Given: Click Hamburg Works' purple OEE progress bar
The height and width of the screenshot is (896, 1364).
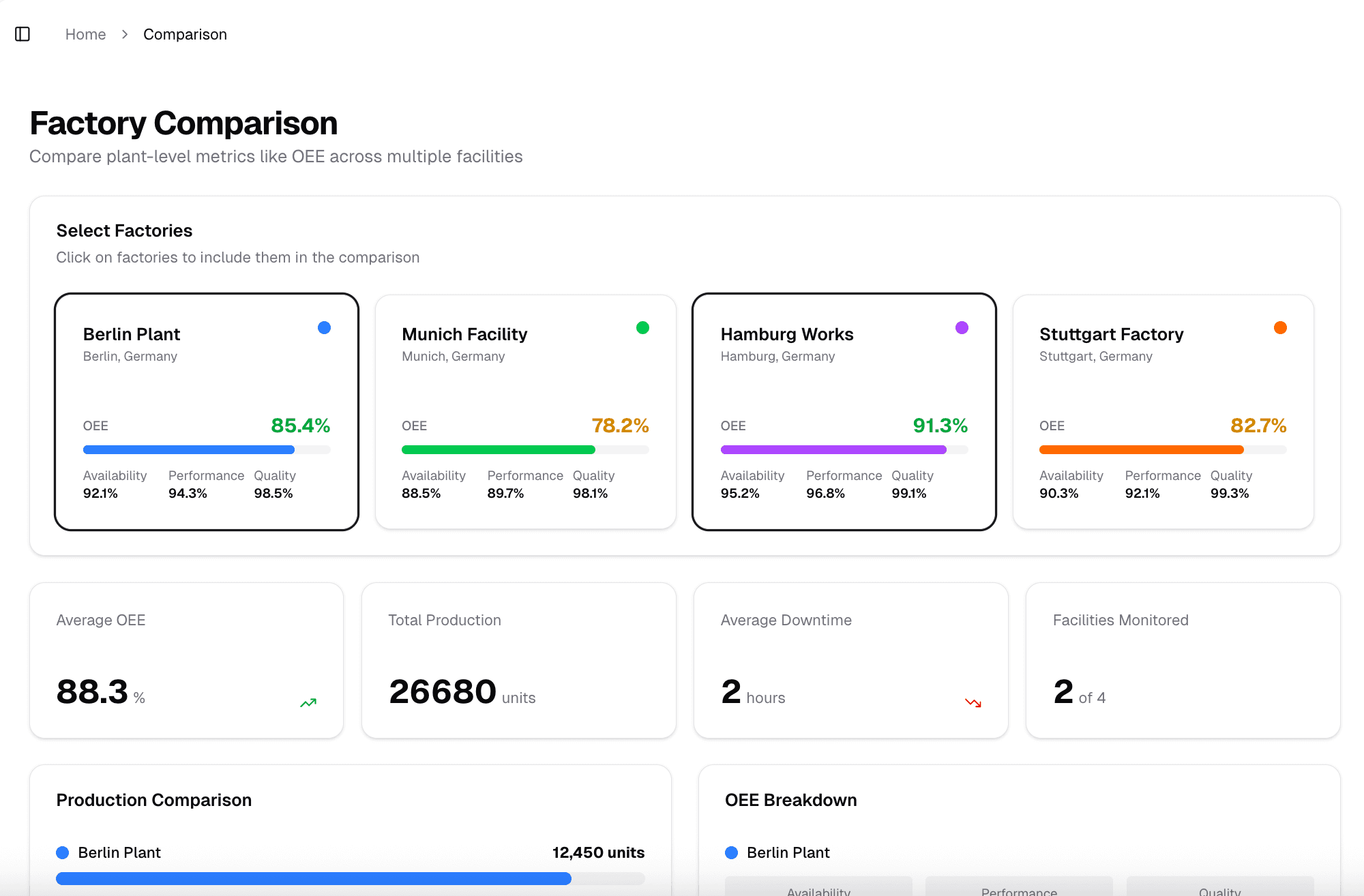Looking at the screenshot, I should [833, 450].
